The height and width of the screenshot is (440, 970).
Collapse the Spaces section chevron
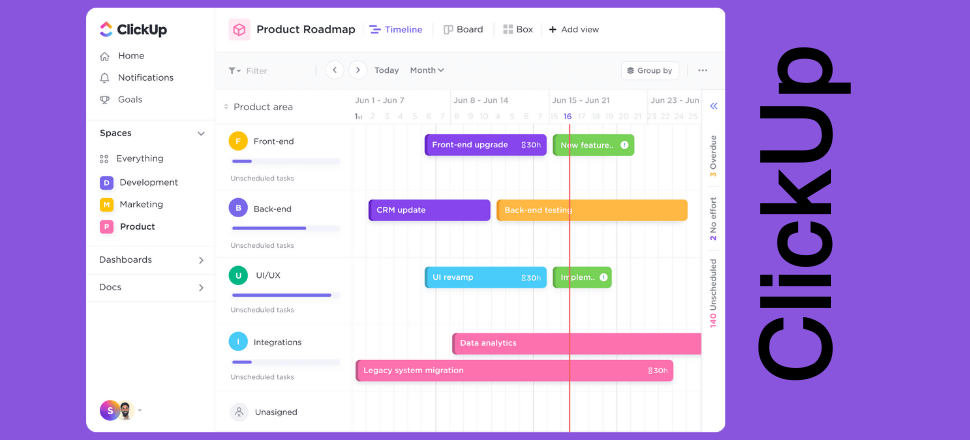tap(200, 134)
